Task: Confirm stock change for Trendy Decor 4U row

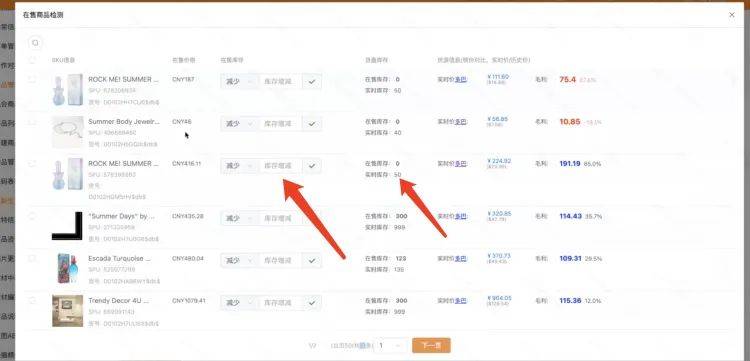Action: click(x=312, y=303)
